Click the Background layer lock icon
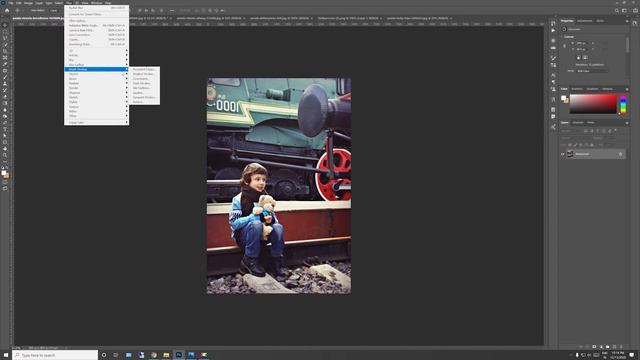 [620, 154]
